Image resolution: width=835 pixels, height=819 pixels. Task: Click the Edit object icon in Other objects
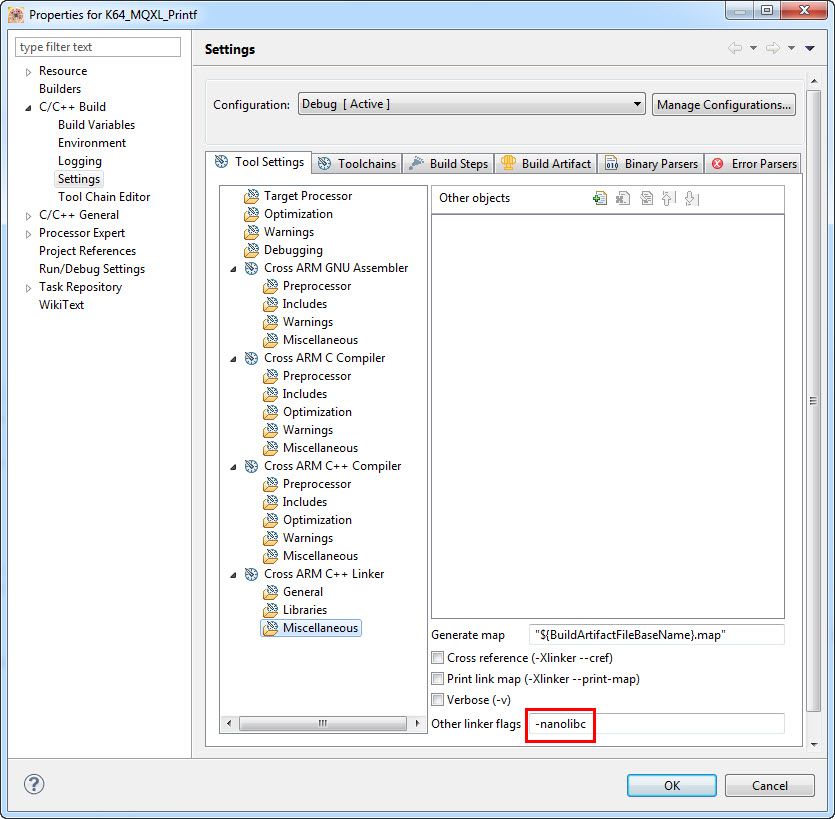(x=646, y=199)
